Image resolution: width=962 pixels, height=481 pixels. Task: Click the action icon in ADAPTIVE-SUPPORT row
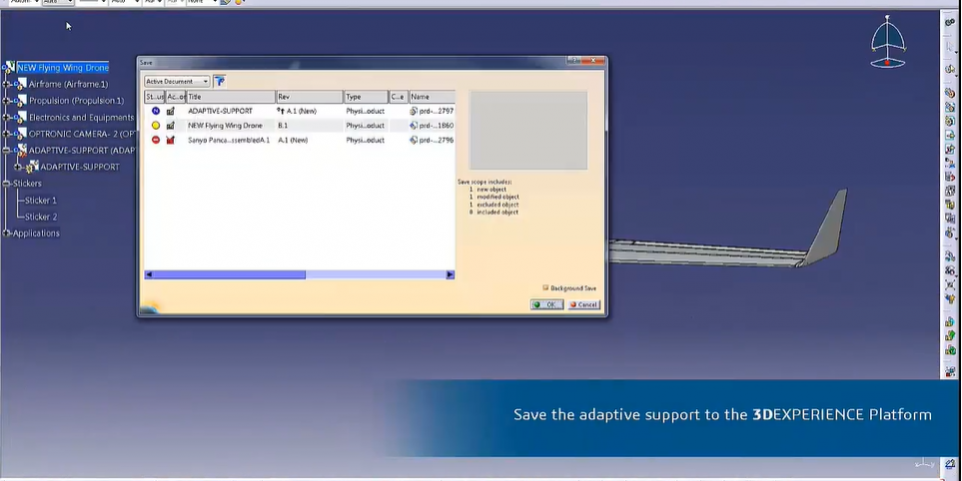(171, 111)
